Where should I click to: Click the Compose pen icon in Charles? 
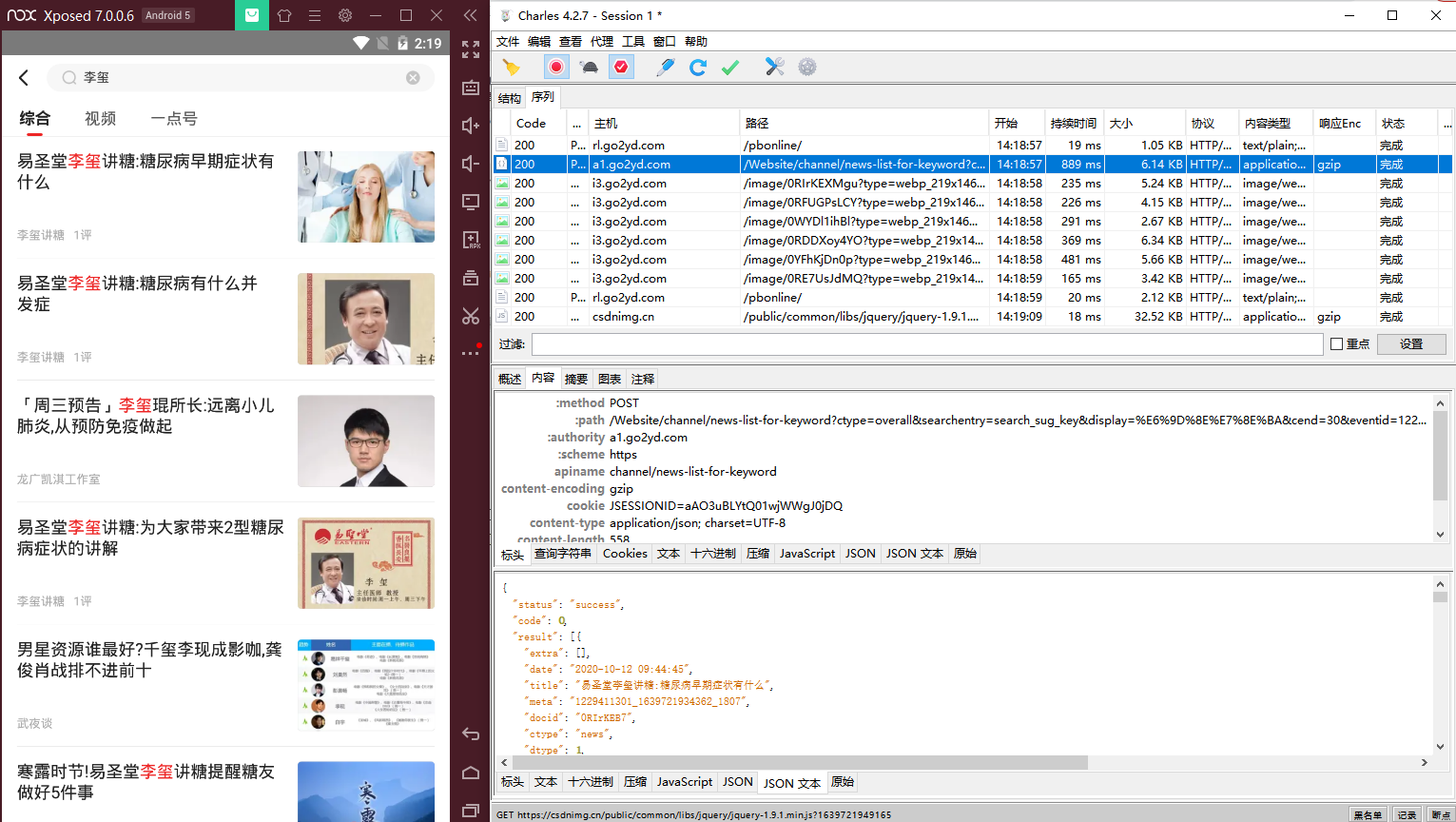(x=665, y=67)
